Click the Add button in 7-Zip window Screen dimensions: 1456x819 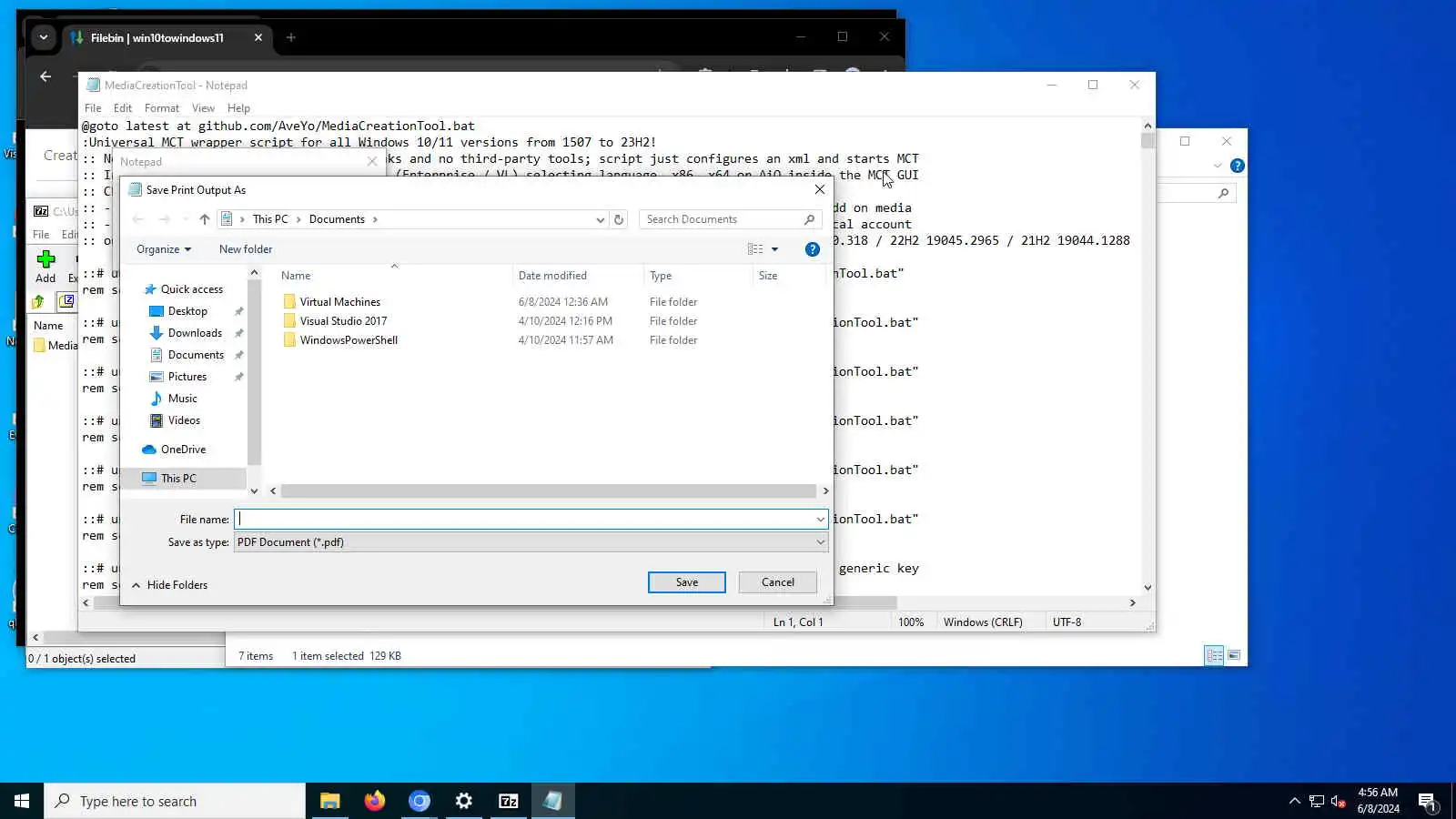pos(45,266)
